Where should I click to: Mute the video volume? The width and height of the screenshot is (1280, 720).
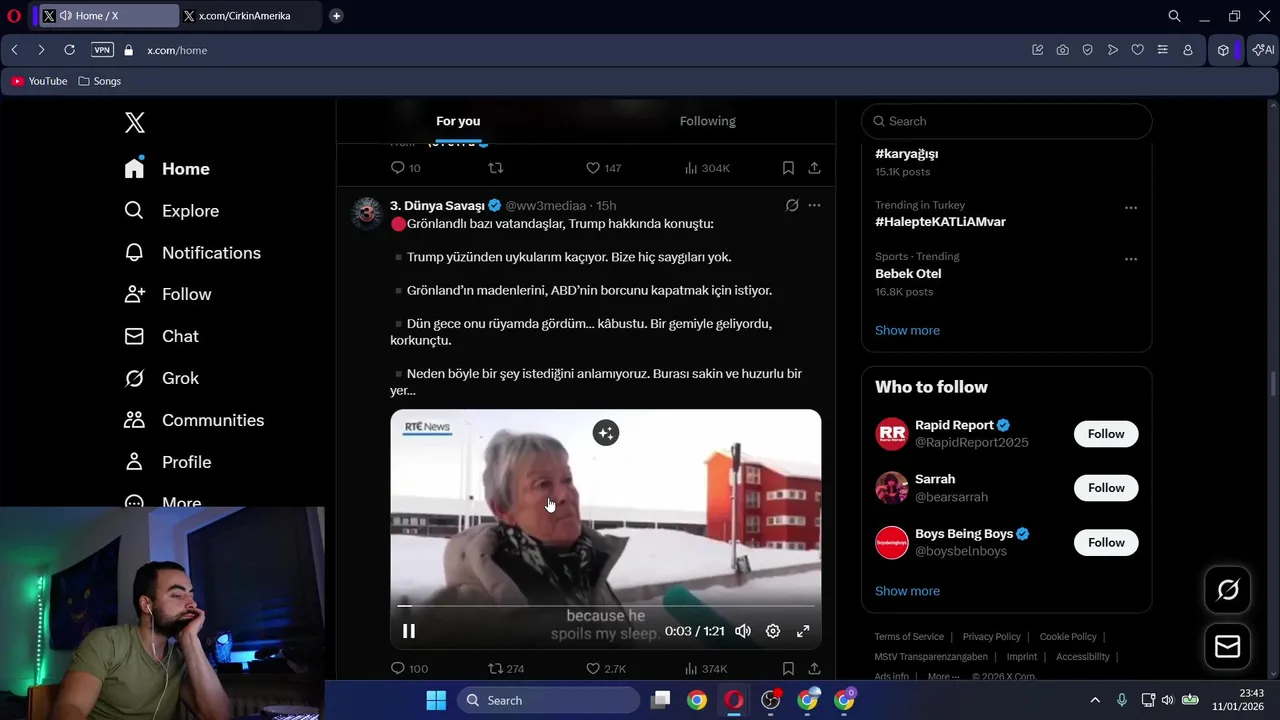(743, 631)
